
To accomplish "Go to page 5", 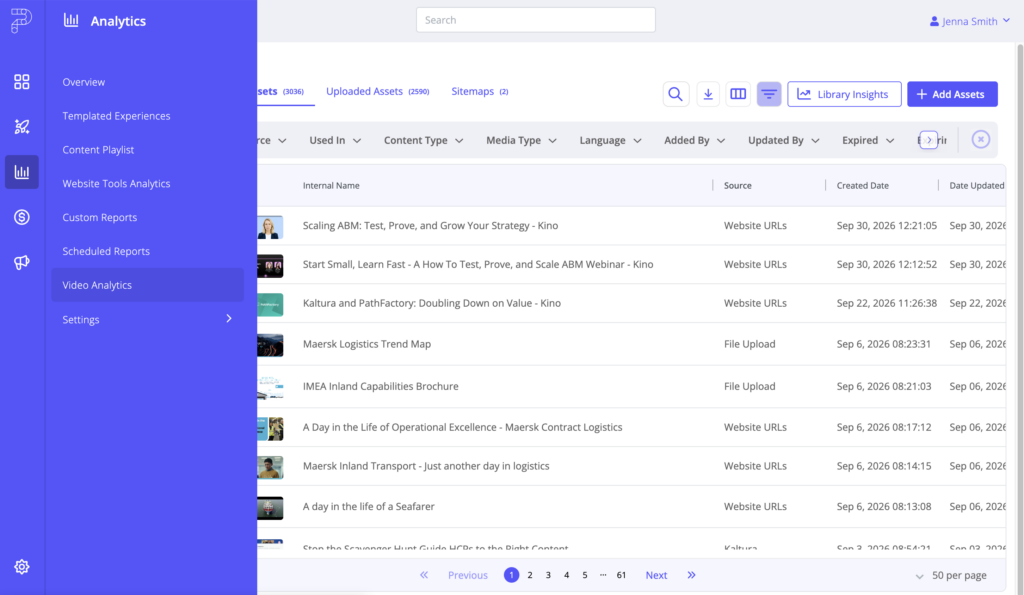I will [x=584, y=575].
